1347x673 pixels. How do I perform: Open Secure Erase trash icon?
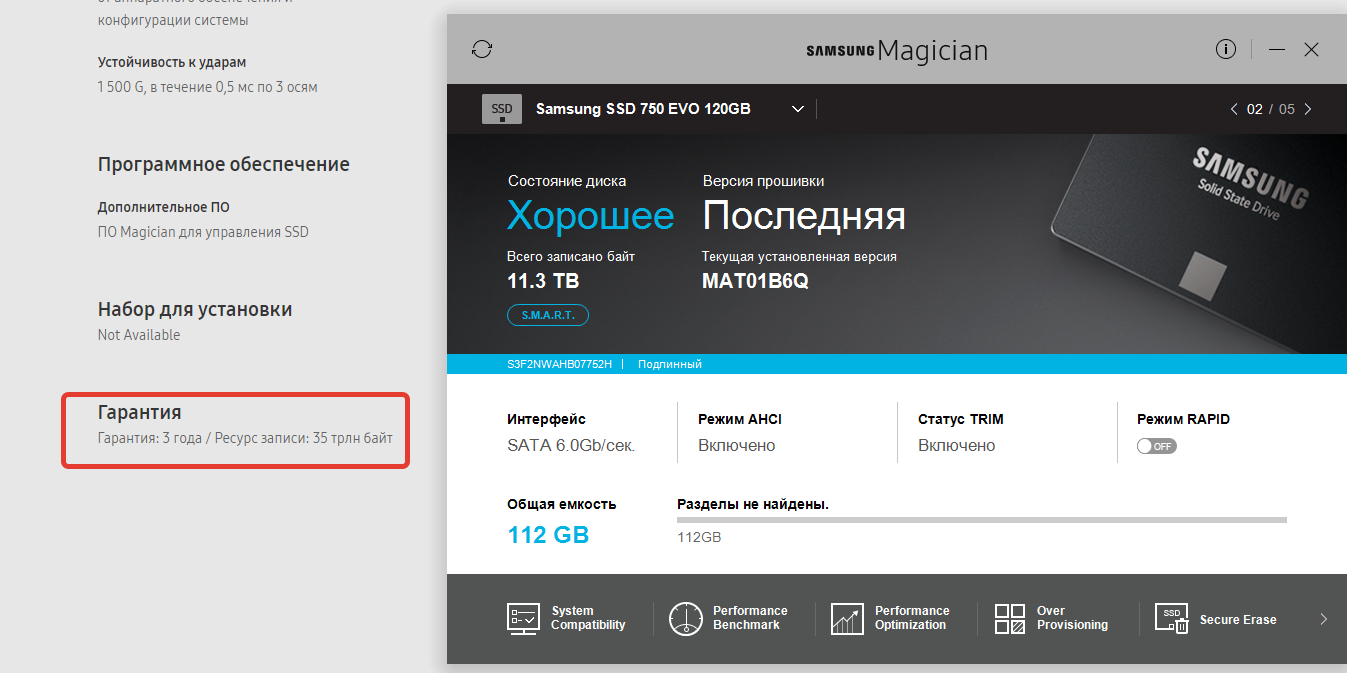(x=1172, y=618)
